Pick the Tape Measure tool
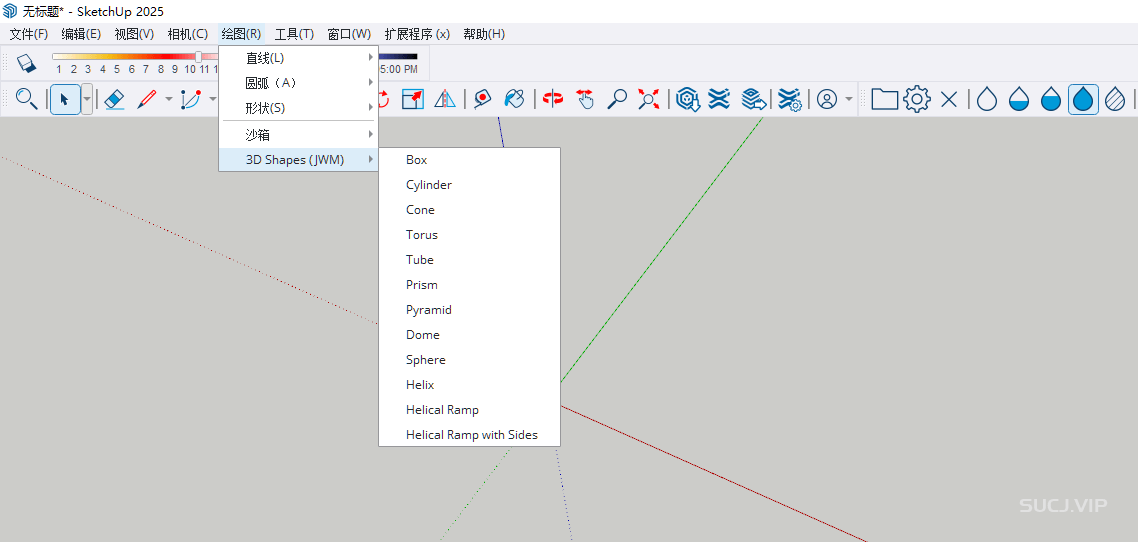This screenshot has width=1138, height=542. (482, 99)
